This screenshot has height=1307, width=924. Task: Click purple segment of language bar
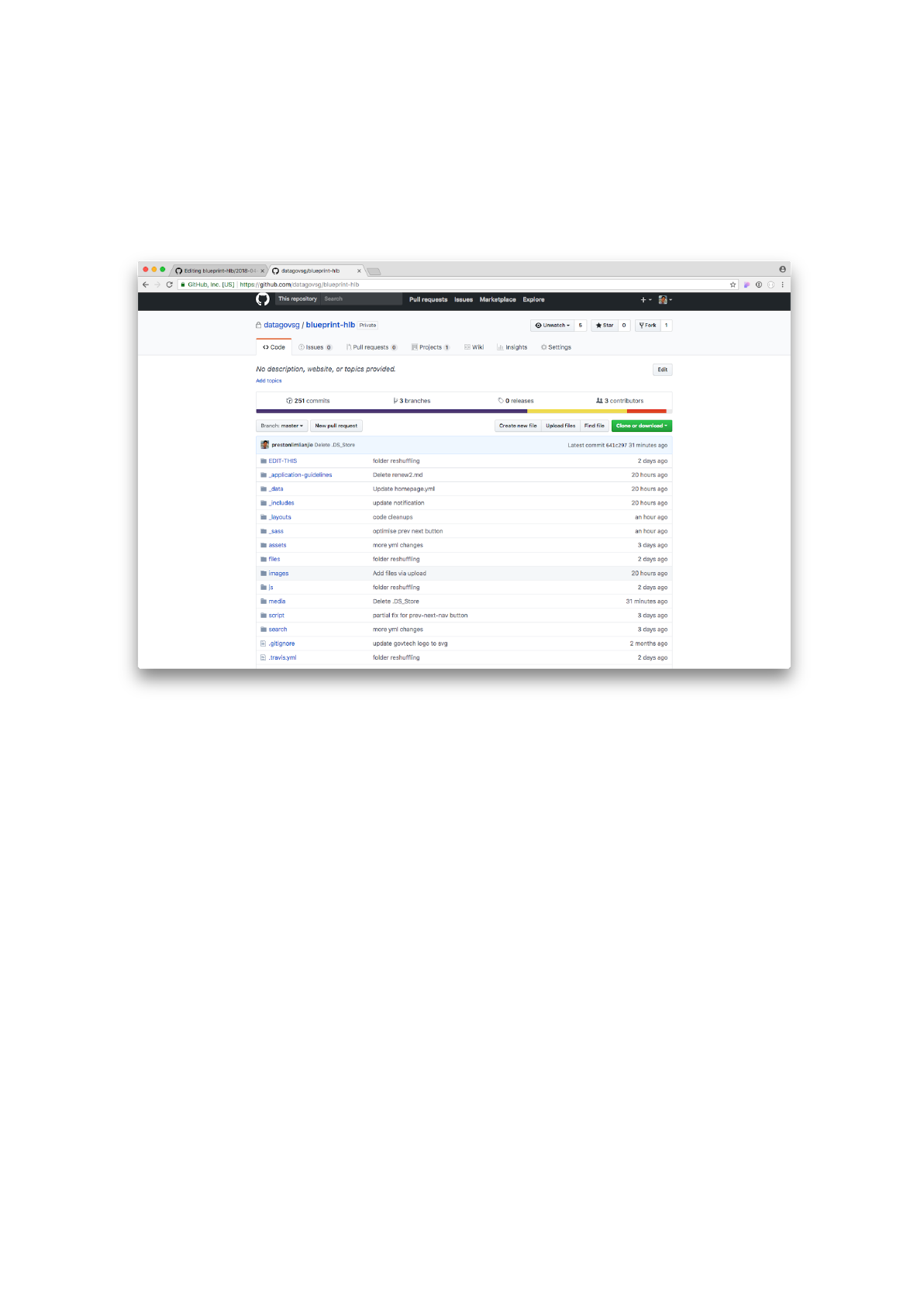point(391,411)
